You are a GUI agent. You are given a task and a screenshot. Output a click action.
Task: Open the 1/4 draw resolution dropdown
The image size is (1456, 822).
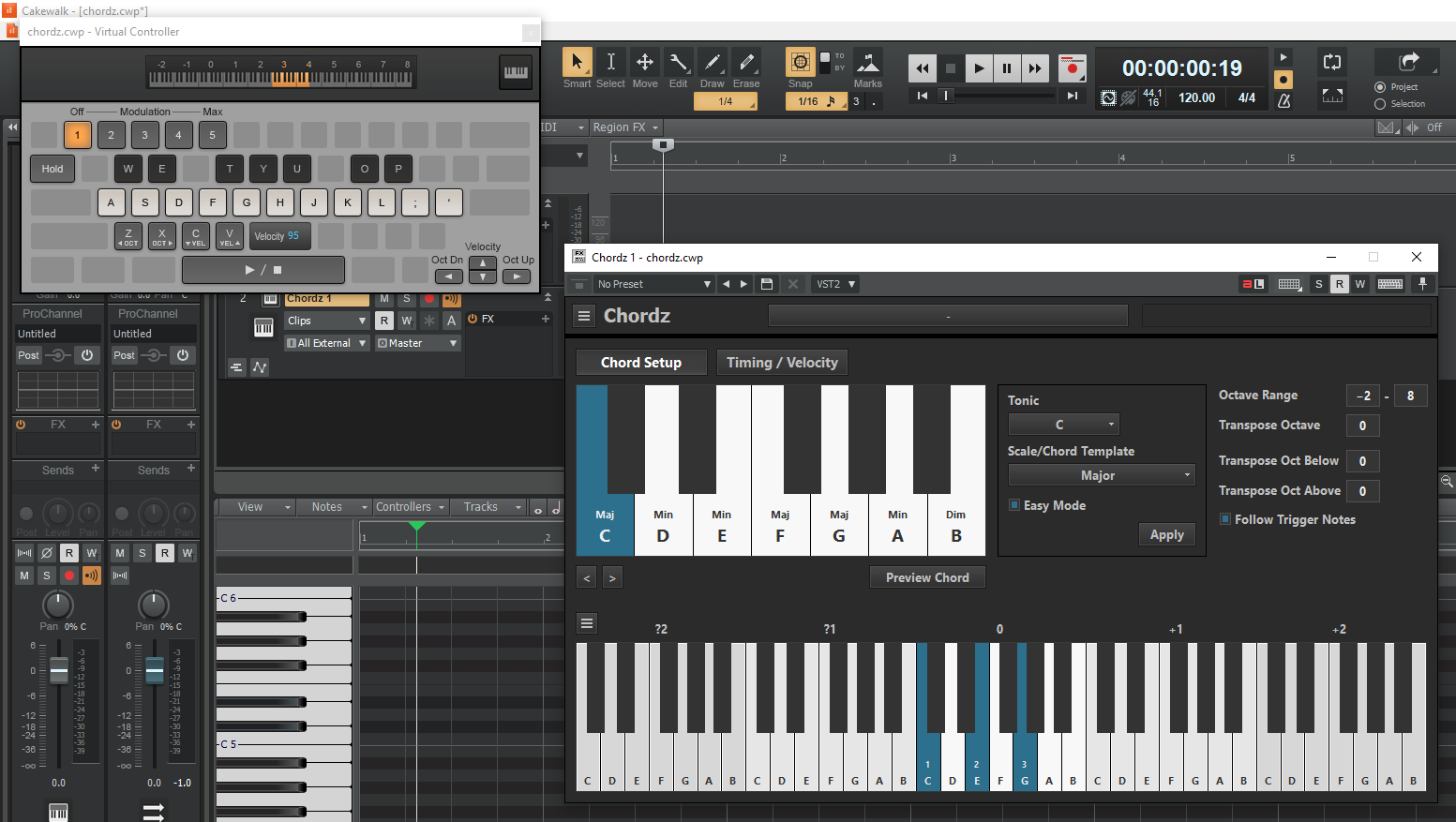click(726, 101)
